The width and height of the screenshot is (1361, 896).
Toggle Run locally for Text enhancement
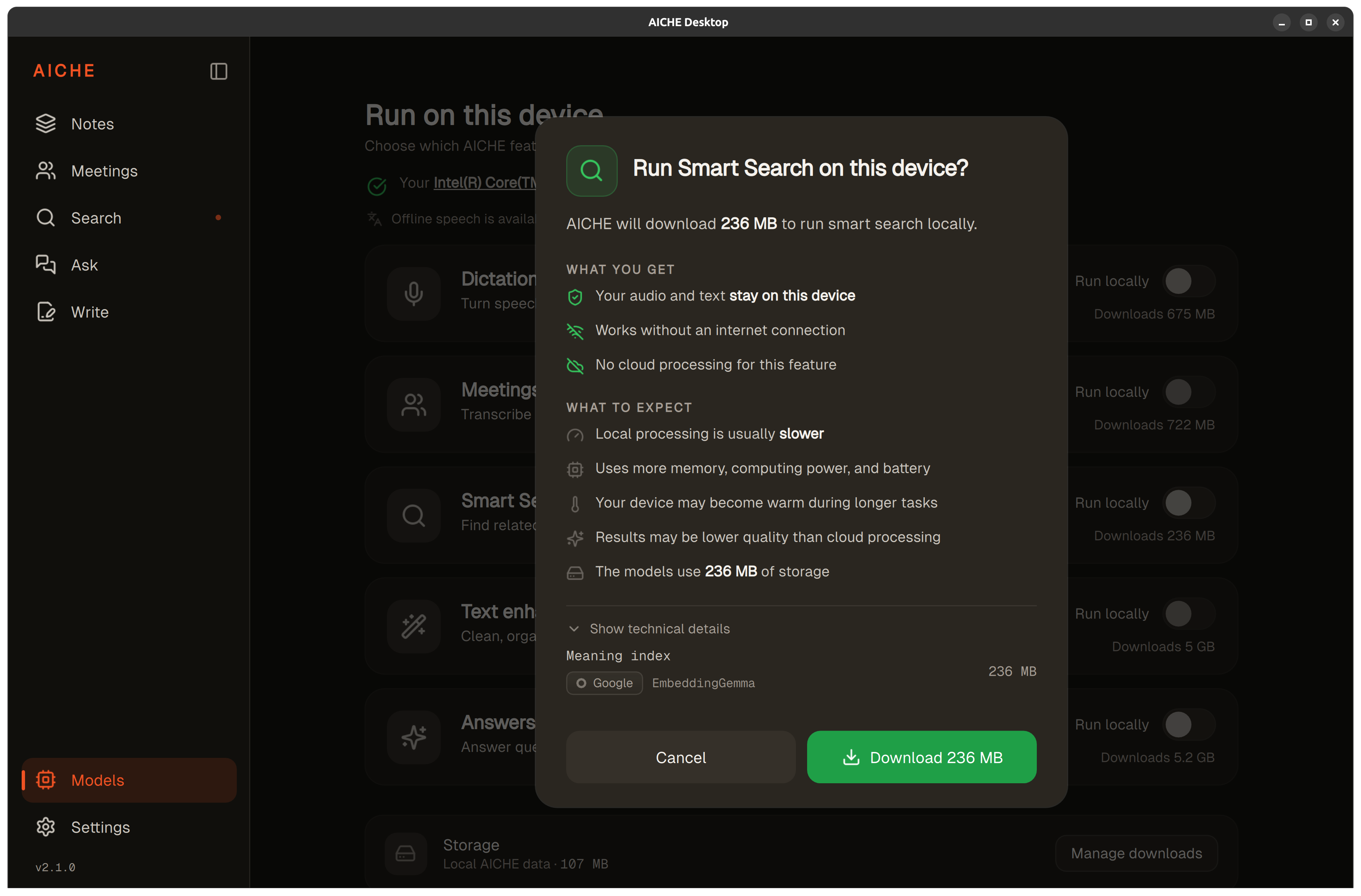click(1190, 614)
